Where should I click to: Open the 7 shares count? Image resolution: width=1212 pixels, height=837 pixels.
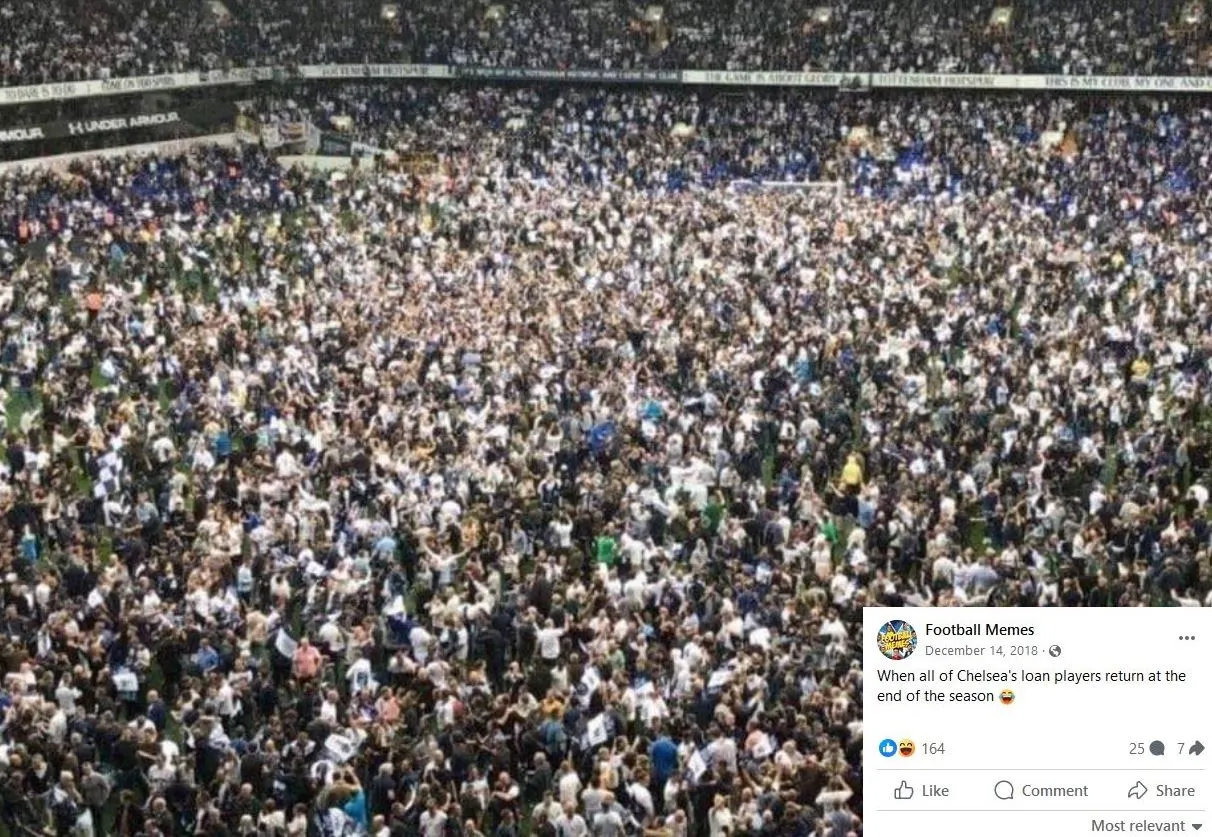[1181, 748]
